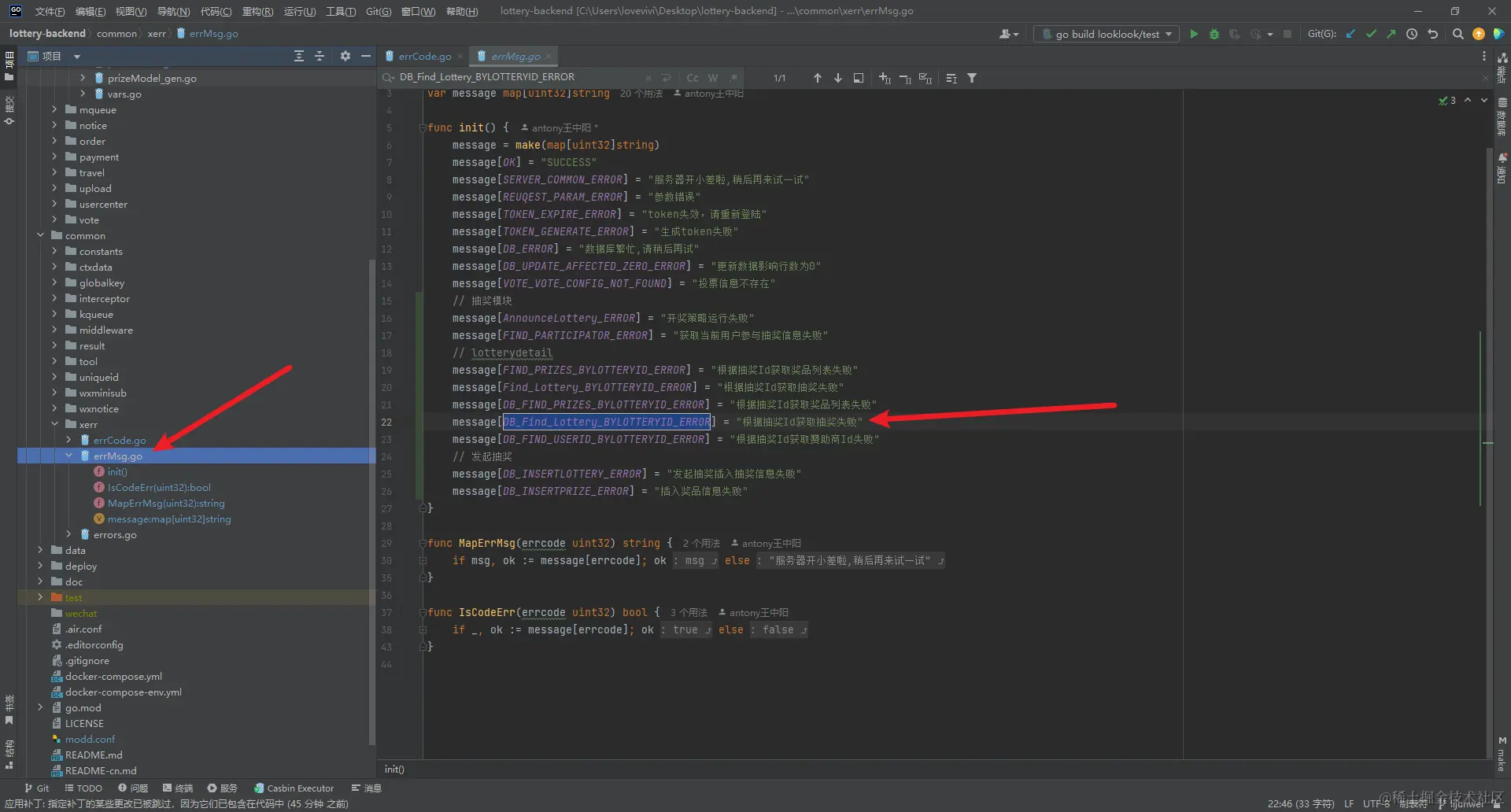Toggle regex option in search bar

click(x=733, y=78)
